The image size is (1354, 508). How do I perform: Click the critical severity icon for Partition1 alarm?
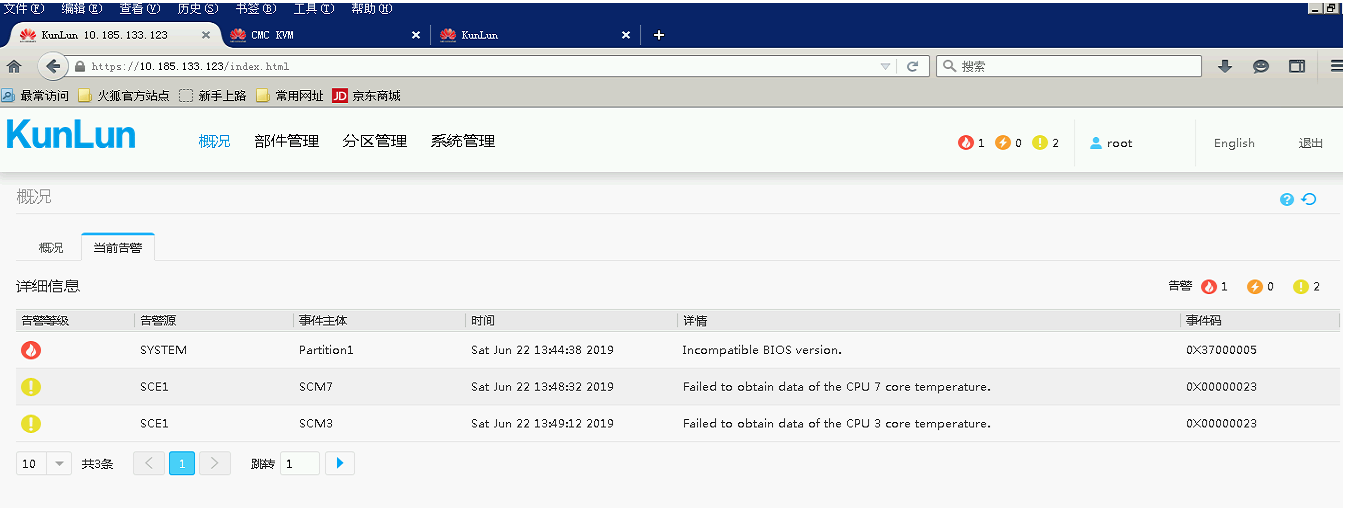pyautogui.click(x=31, y=351)
